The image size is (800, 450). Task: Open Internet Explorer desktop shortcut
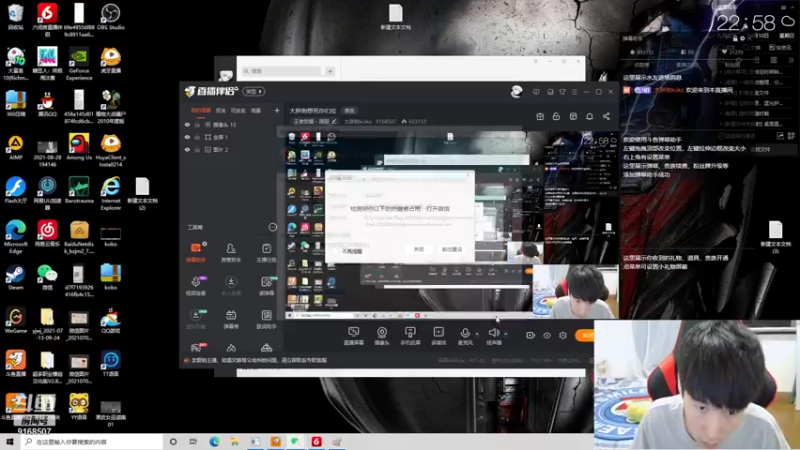pyautogui.click(x=110, y=194)
